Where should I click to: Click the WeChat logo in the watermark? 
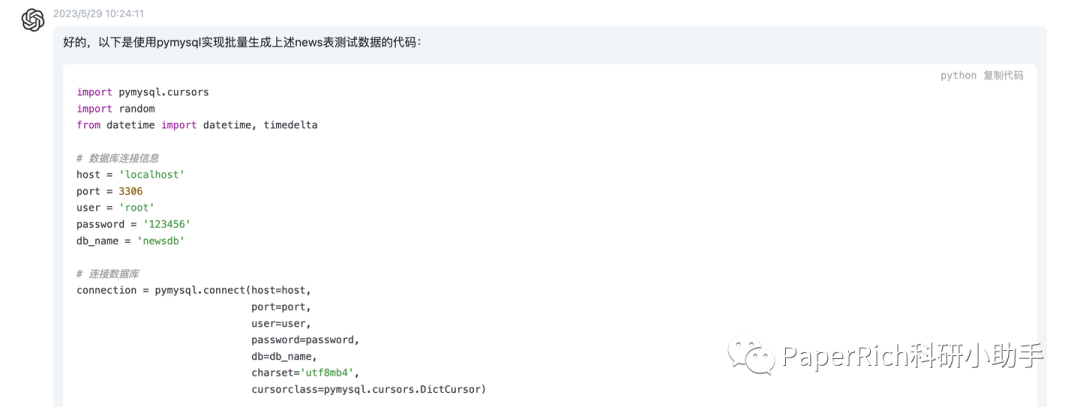751,355
